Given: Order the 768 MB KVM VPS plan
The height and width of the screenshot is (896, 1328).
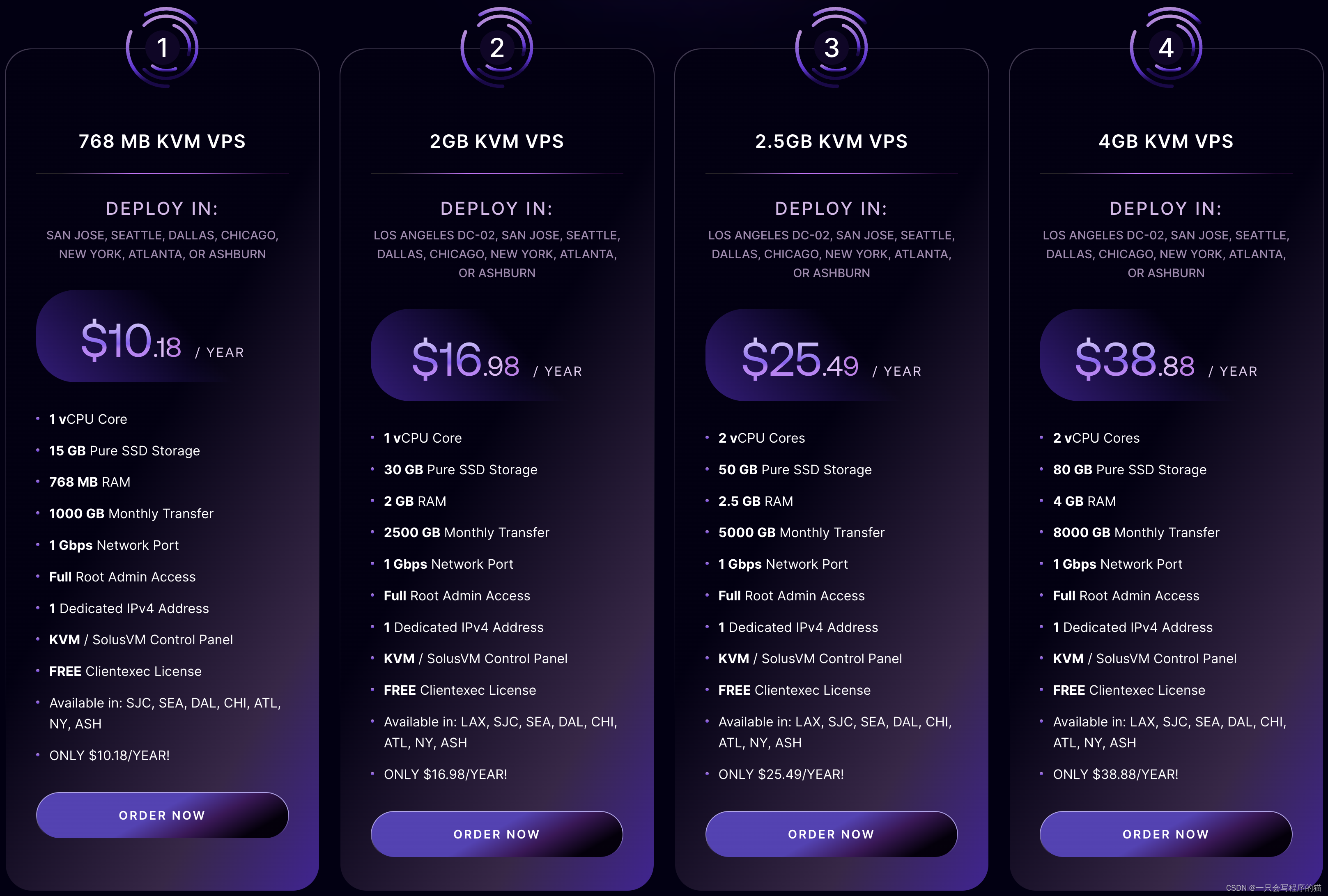Looking at the screenshot, I should pyautogui.click(x=162, y=815).
